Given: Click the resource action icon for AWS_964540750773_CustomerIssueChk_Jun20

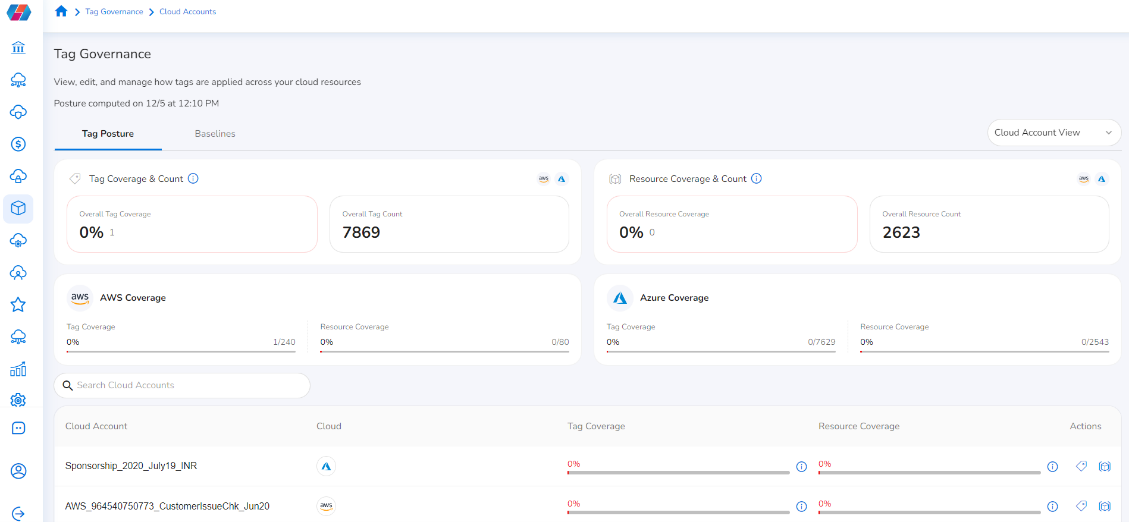Looking at the screenshot, I should tap(1104, 506).
